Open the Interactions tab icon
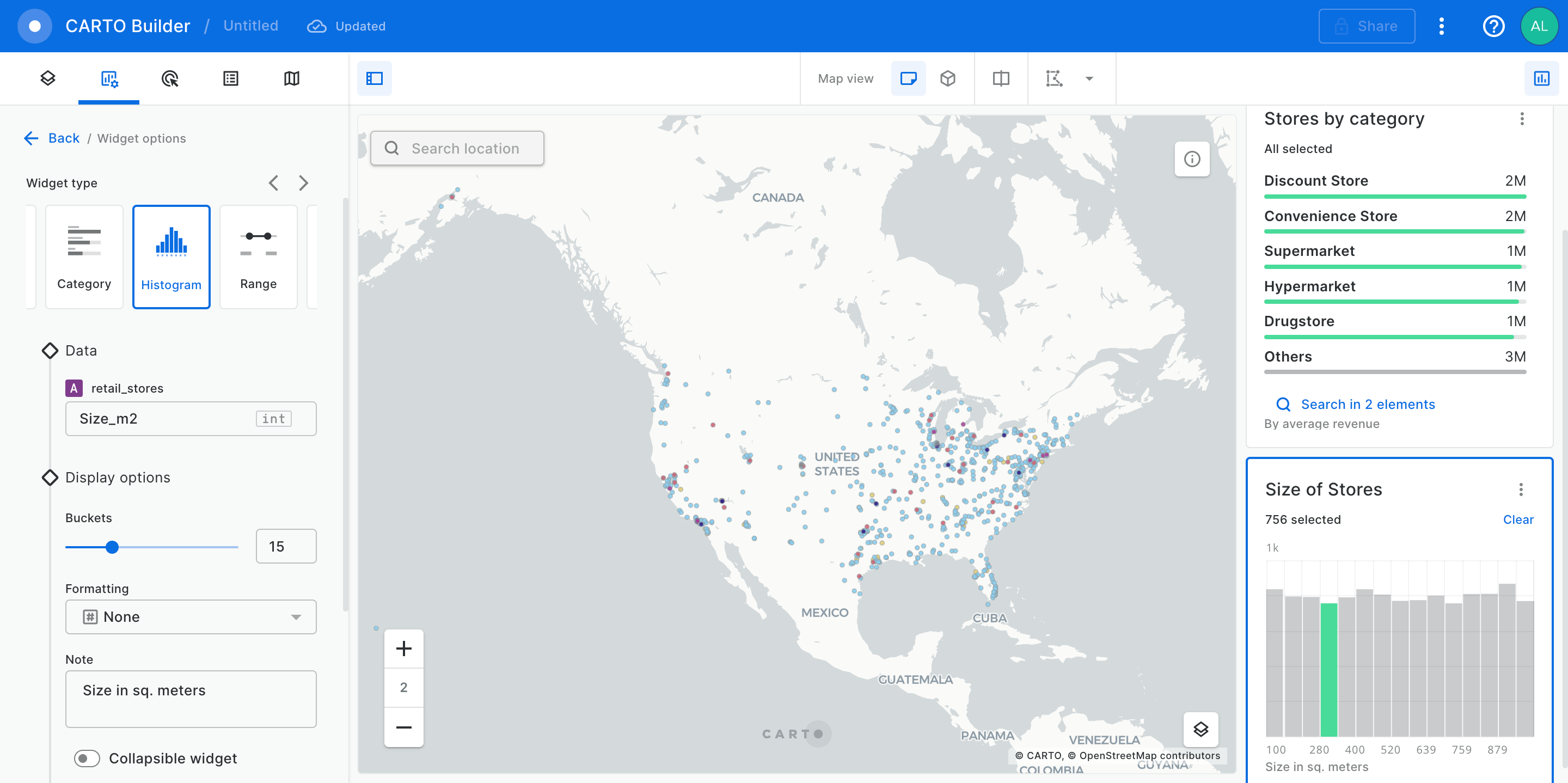This screenshot has height=783, width=1568. [170, 78]
